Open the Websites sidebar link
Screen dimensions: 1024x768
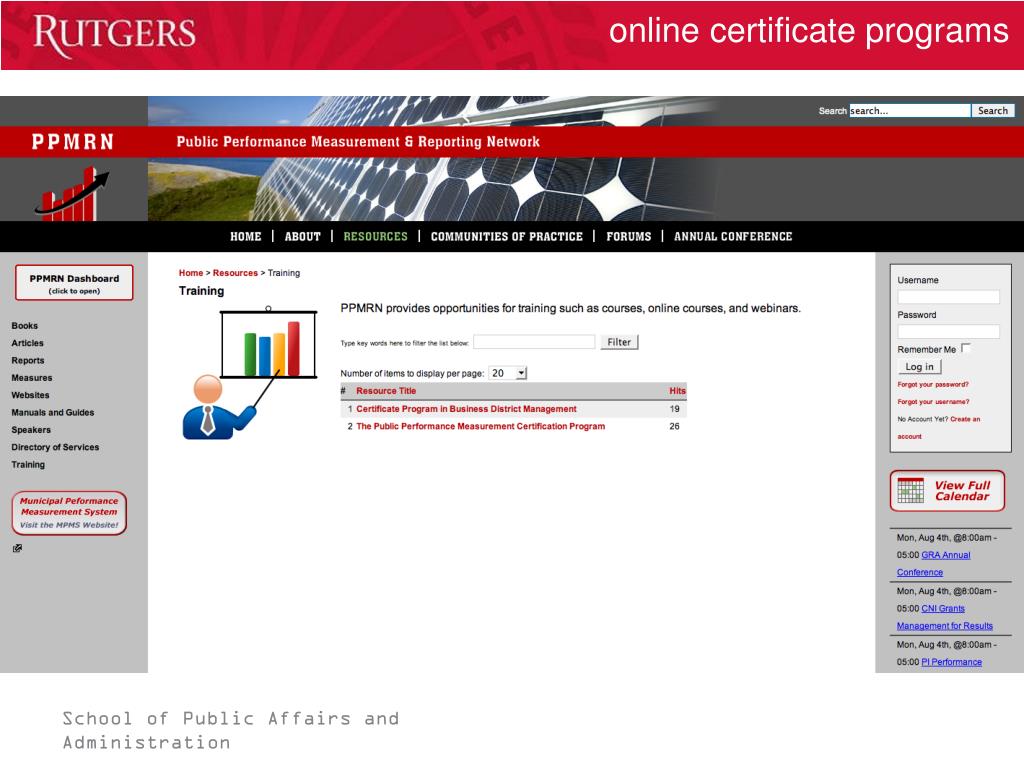coord(30,395)
